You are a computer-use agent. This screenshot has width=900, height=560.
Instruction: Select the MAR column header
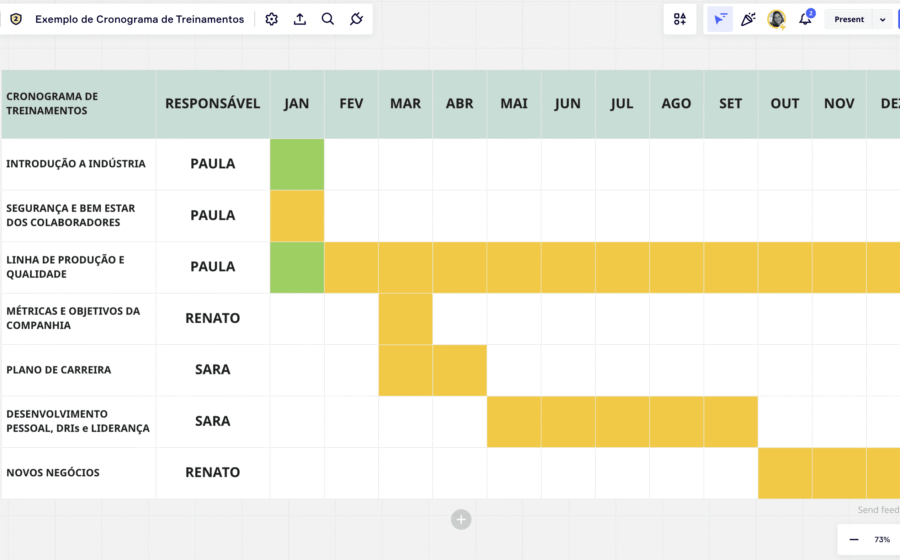click(405, 104)
